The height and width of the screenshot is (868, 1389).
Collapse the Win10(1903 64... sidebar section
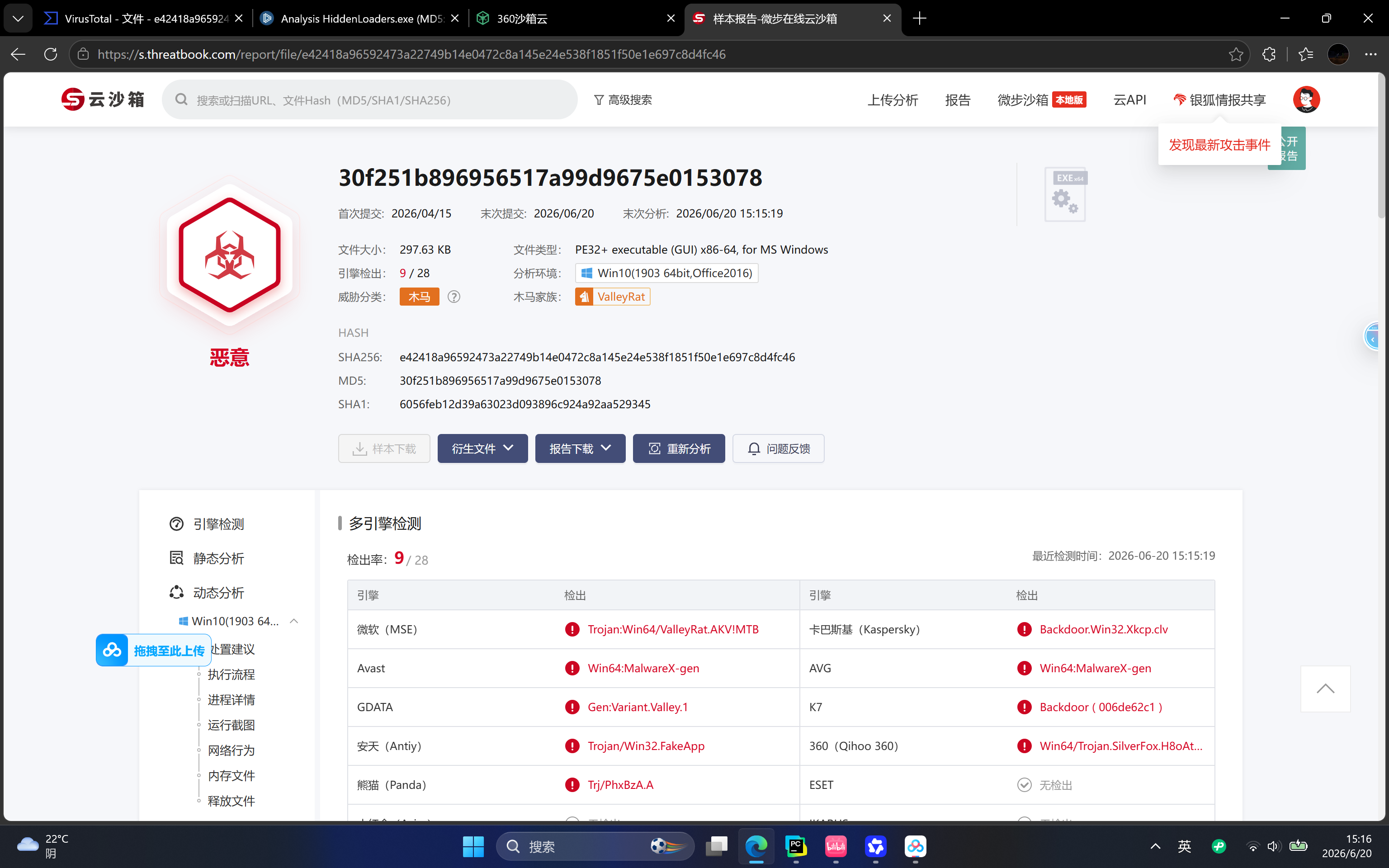click(x=294, y=621)
